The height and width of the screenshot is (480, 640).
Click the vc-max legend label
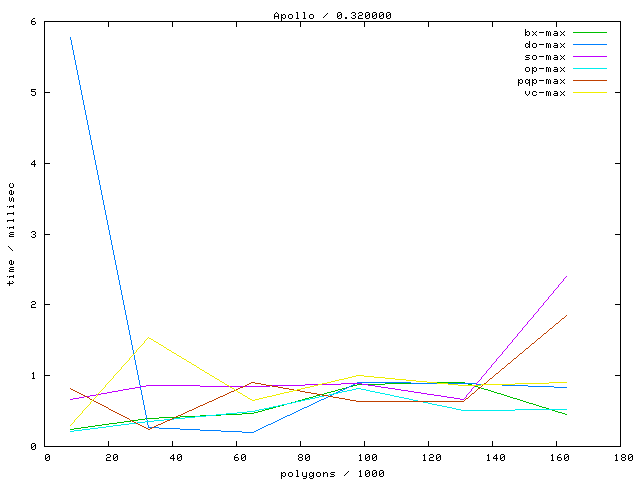pos(544,93)
